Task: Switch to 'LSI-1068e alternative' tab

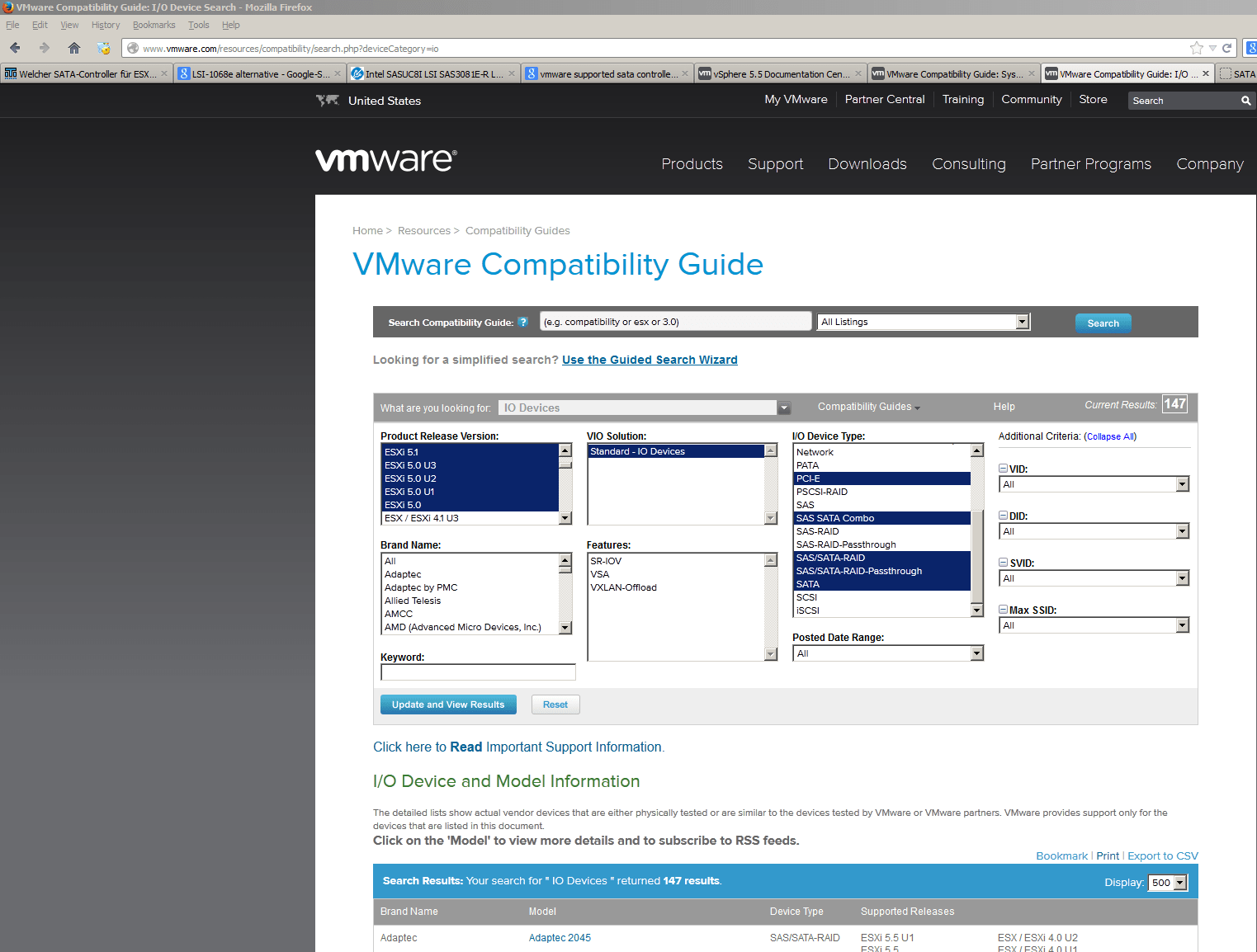Action: [x=259, y=73]
